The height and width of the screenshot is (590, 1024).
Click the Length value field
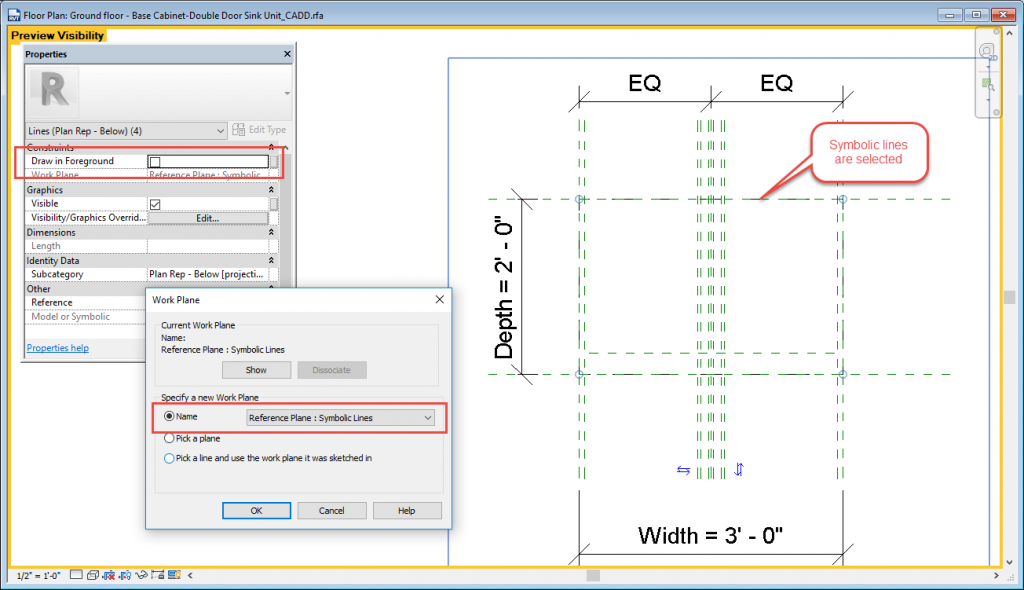[208, 246]
